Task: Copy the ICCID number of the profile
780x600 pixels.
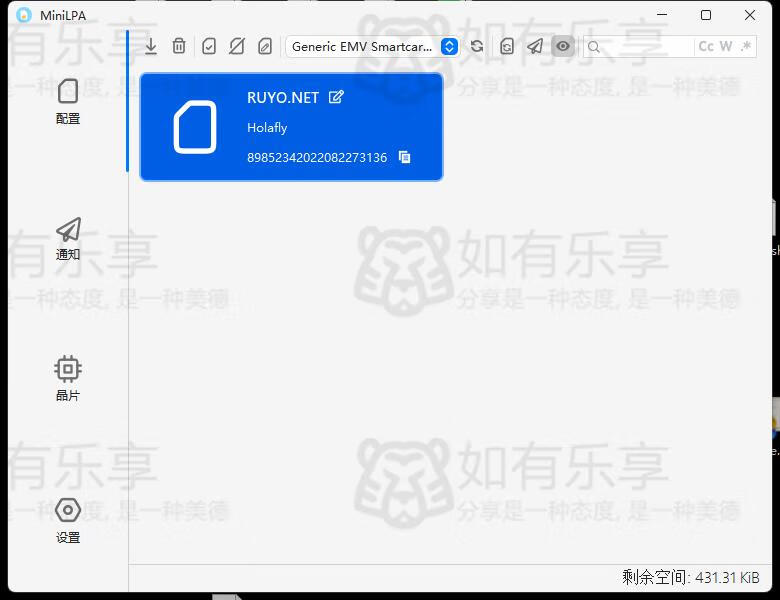Action: click(x=405, y=157)
